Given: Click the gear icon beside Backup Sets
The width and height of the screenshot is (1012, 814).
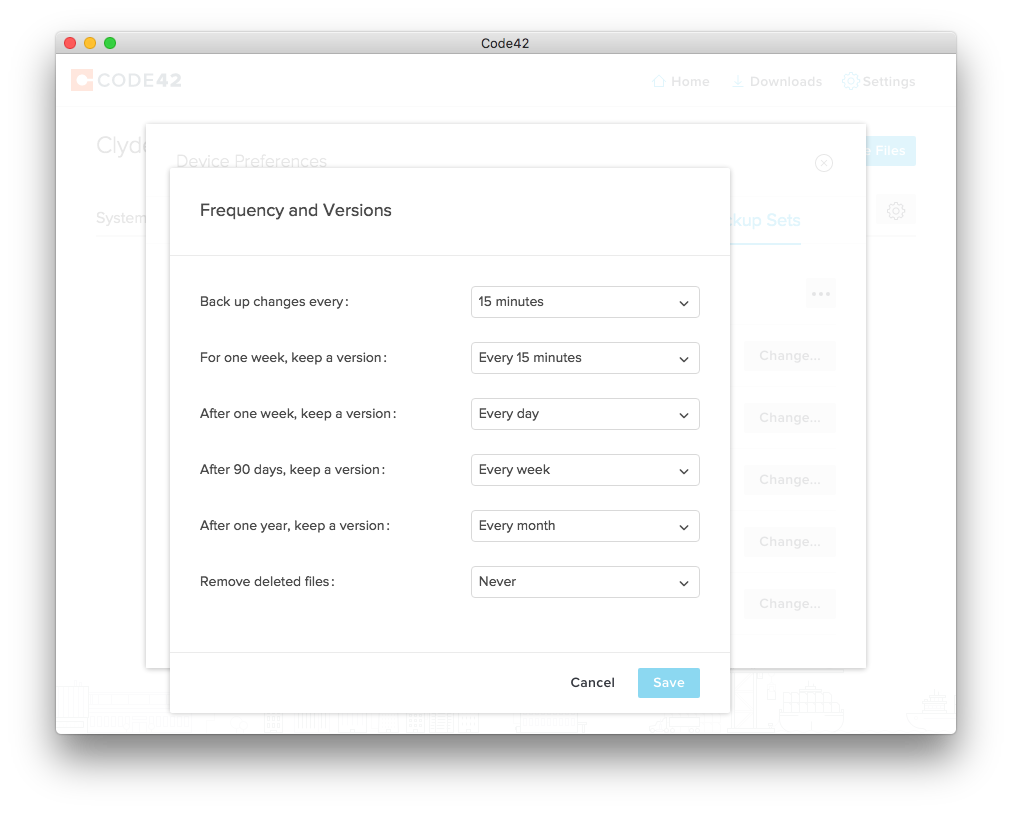Looking at the screenshot, I should (x=896, y=211).
